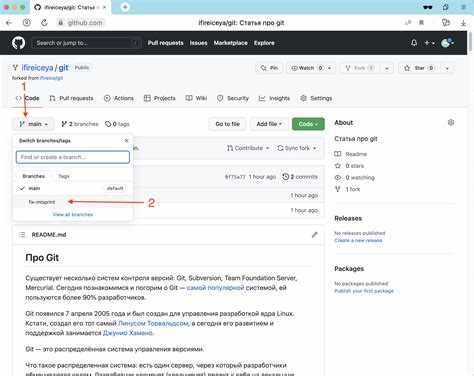Expand the Contribute dropdown

pyautogui.click(x=248, y=148)
